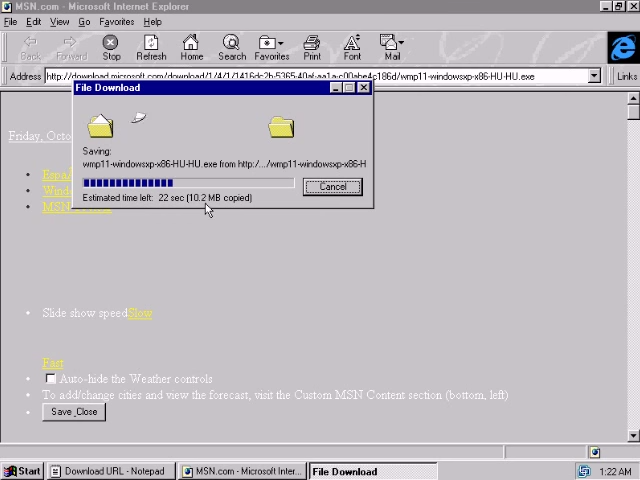Click the 1:22 AM tray clock

pyautogui.click(x=616, y=472)
